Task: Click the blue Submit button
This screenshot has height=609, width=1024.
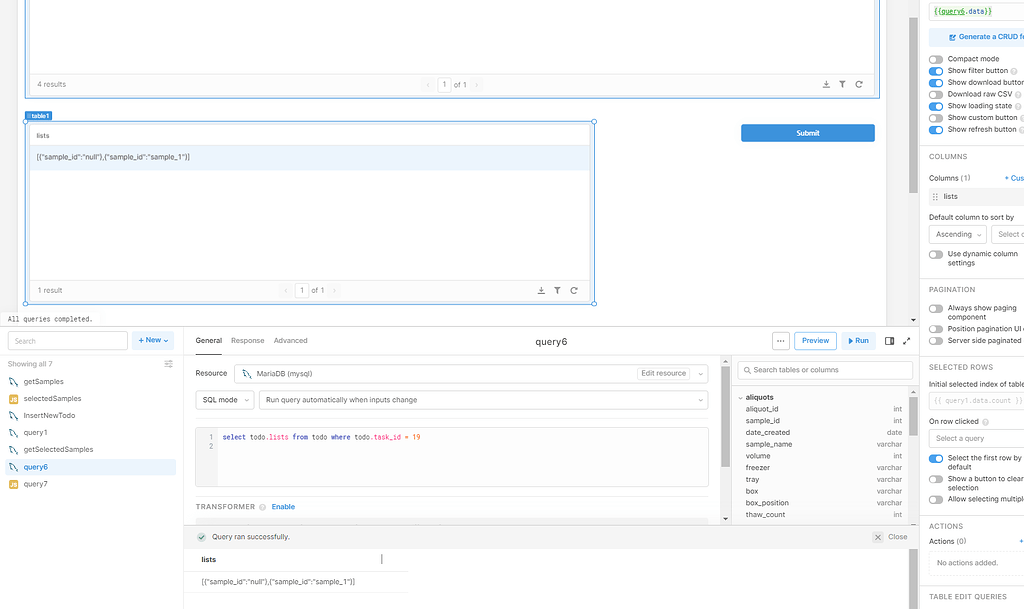Action: point(807,133)
